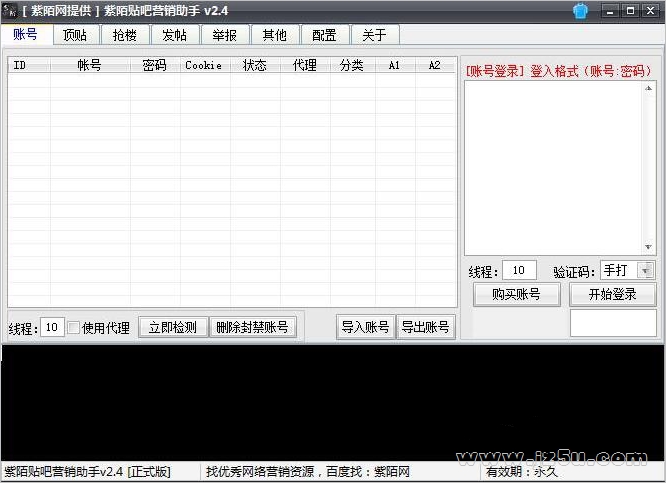Sort by the ID column header
The width and height of the screenshot is (666, 483).
pos(29,65)
